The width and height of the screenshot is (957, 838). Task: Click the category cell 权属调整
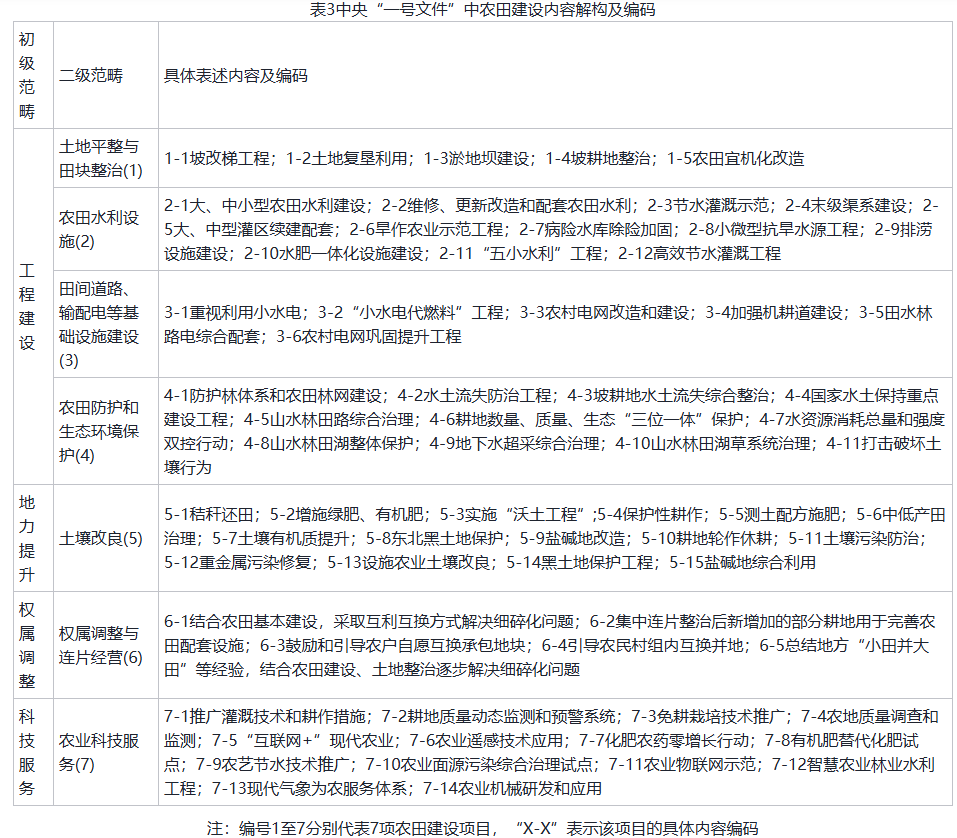[x=28, y=646]
